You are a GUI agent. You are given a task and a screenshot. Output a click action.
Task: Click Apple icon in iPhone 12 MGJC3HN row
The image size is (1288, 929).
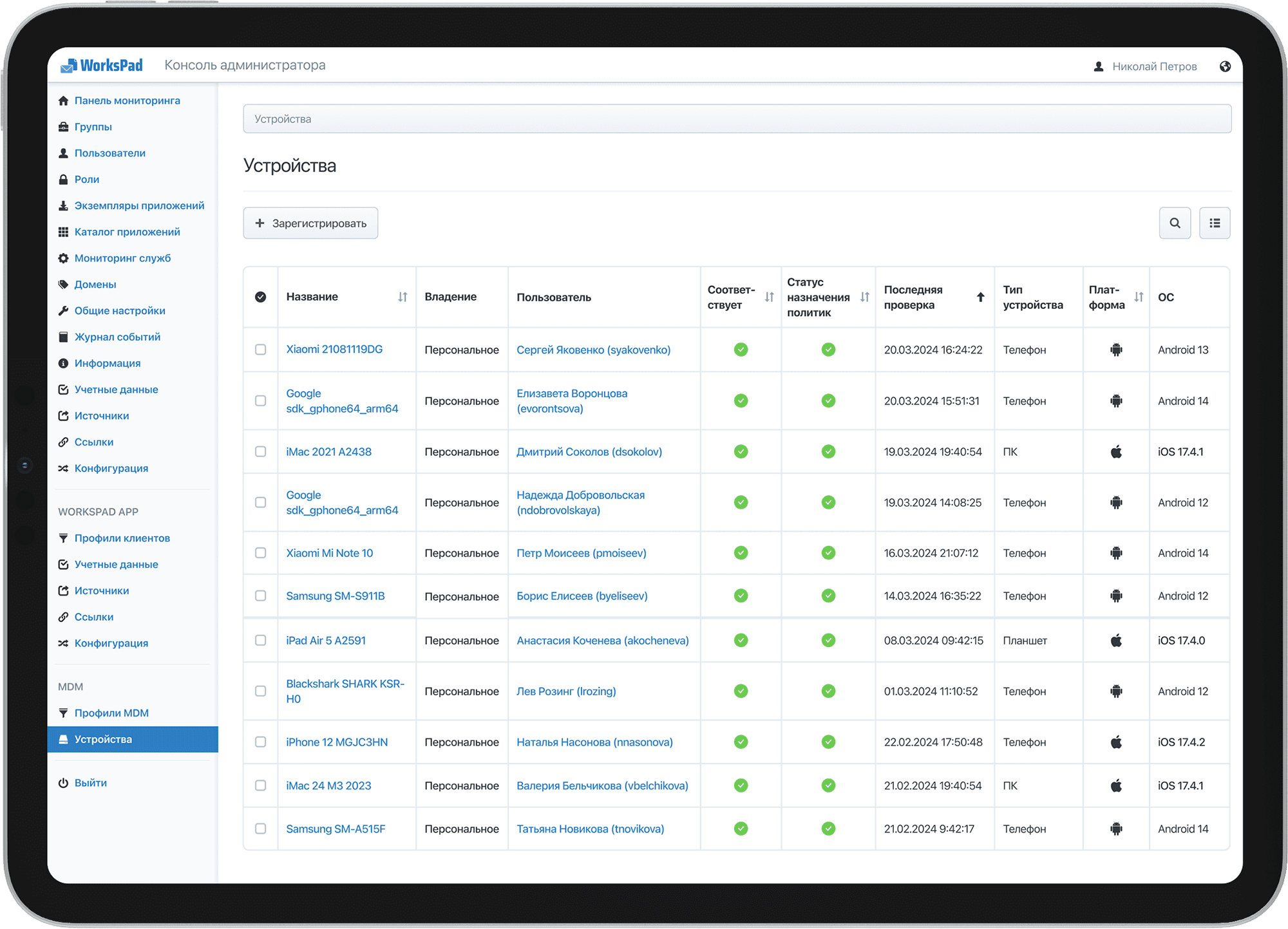click(x=1116, y=742)
